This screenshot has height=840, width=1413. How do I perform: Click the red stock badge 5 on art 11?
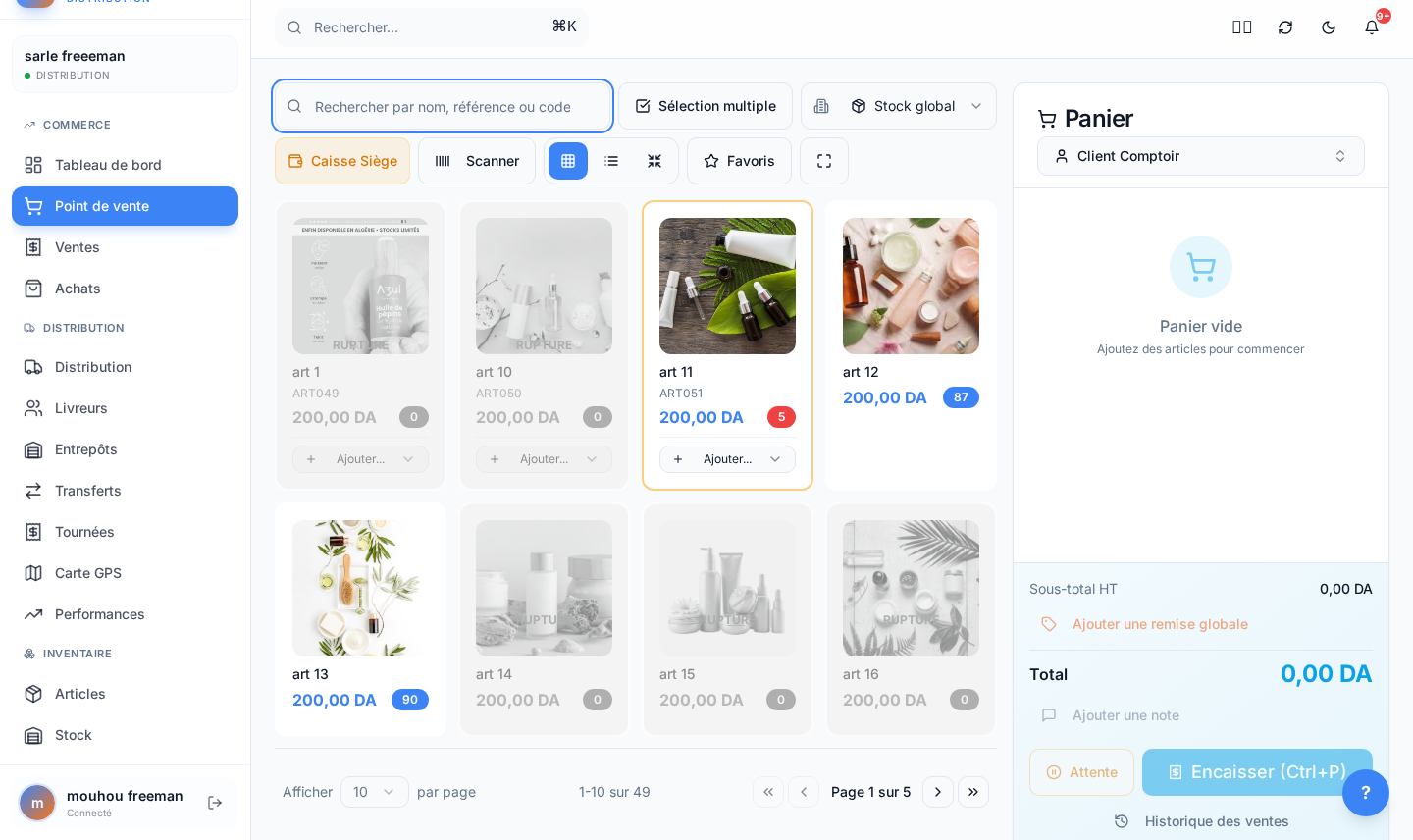pos(781,417)
